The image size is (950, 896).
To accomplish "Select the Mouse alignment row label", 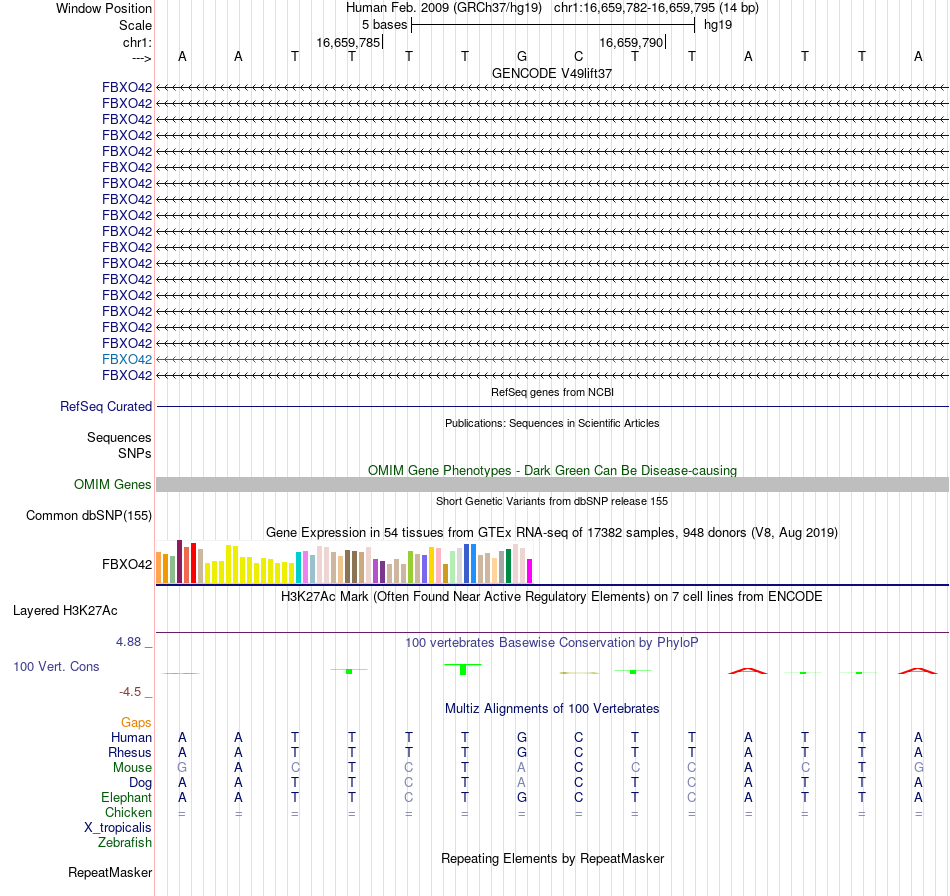I will coord(132,768).
